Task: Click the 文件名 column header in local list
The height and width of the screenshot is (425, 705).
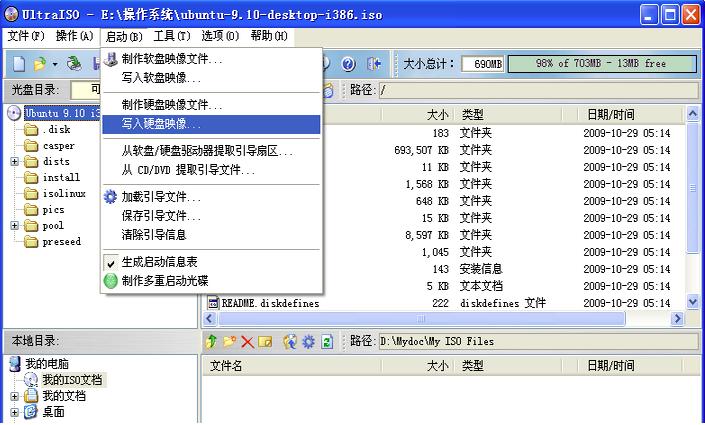Action: pyautogui.click(x=292, y=366)
